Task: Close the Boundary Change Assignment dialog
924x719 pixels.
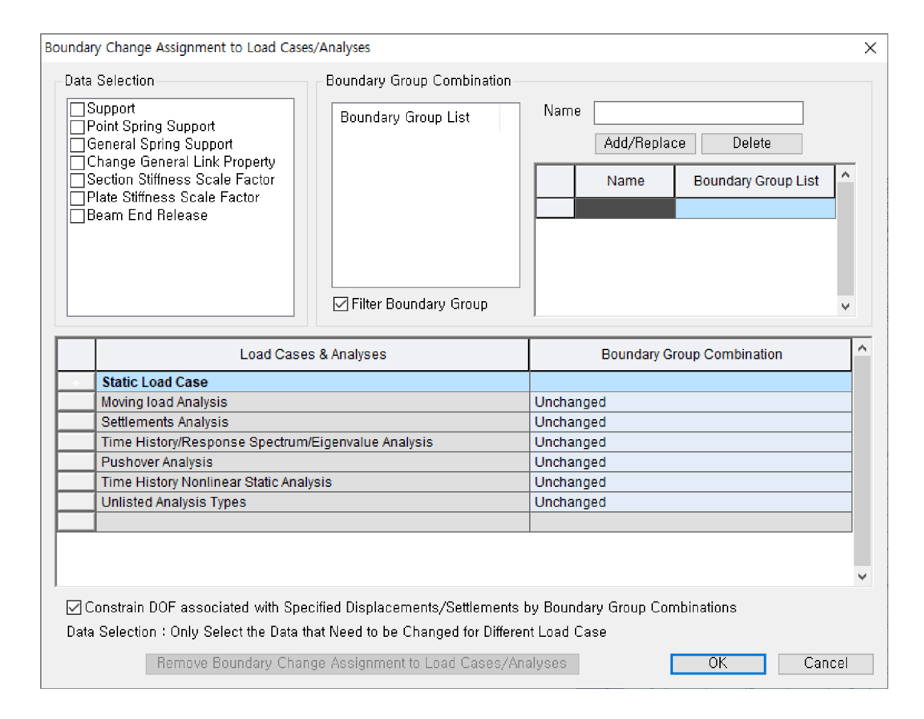Action: click(x=869, y=48)
